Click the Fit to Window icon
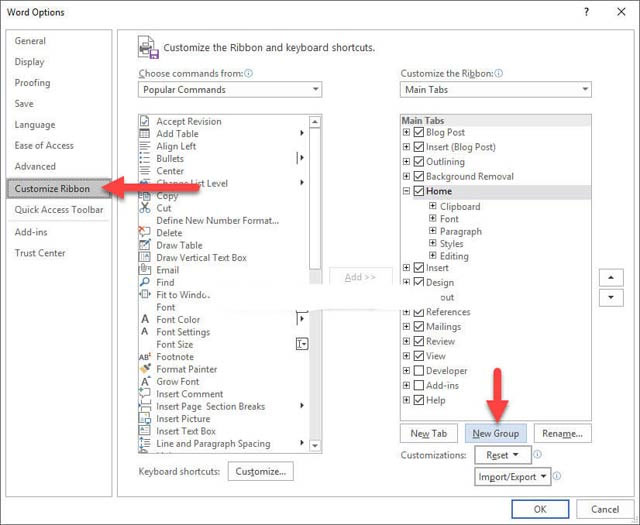Image resolution: width=640 pixels, height=525 pixels. point(144,294)
